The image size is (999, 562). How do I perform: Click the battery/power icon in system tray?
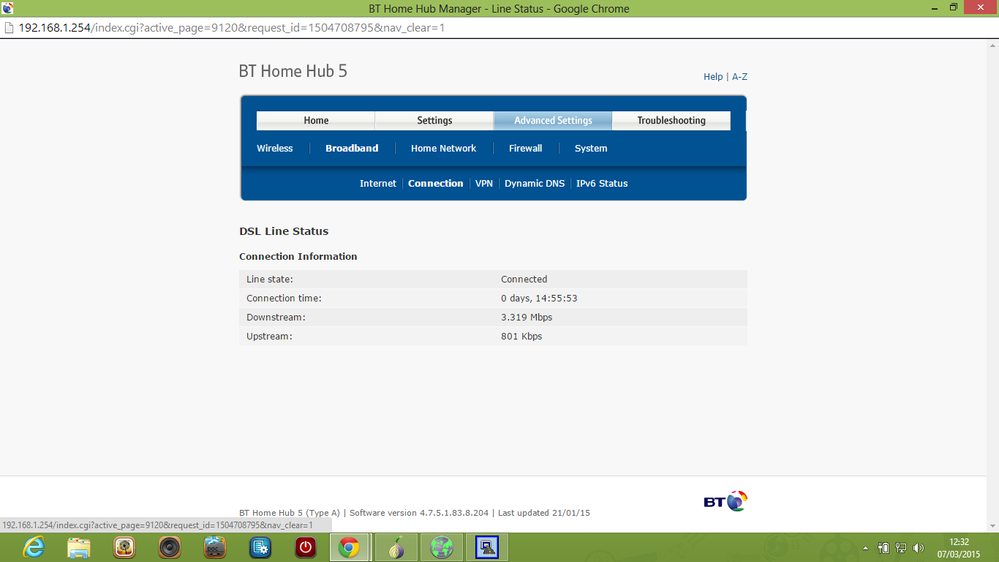coord(883,548)
